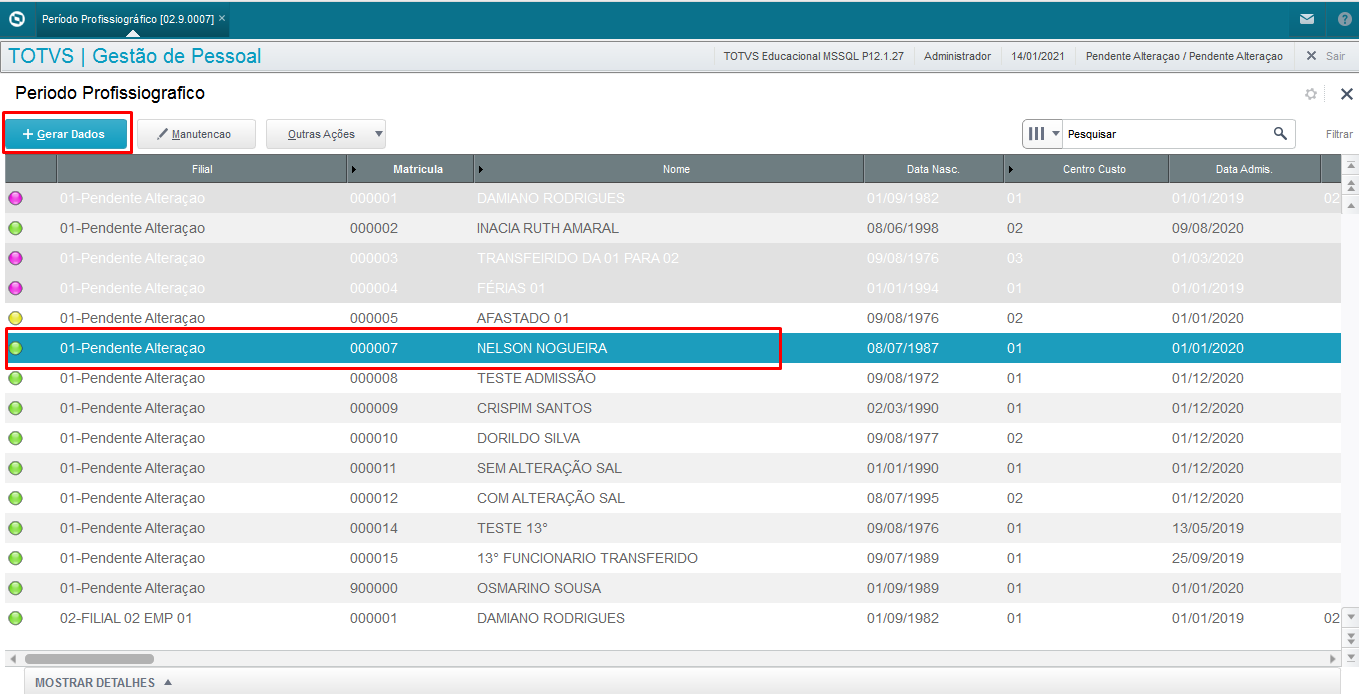Click the green status dot of INACIA RUTH AMARAL

point(15,228)
